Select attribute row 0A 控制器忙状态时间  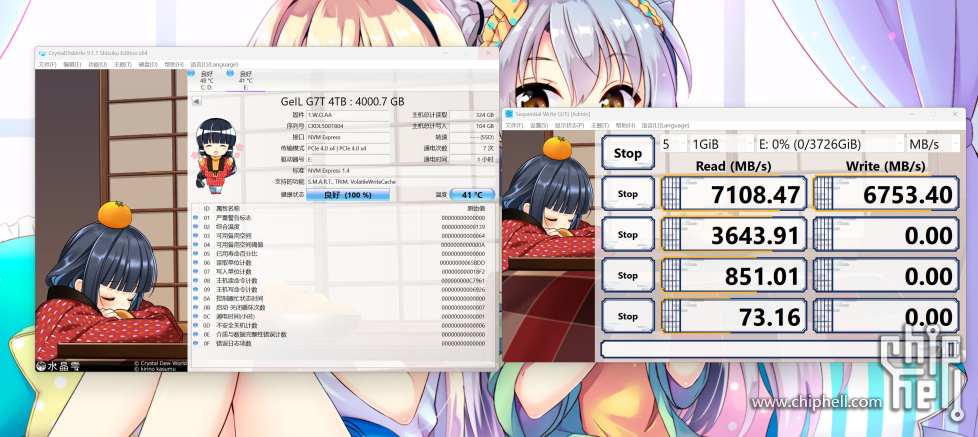[343, 299]
